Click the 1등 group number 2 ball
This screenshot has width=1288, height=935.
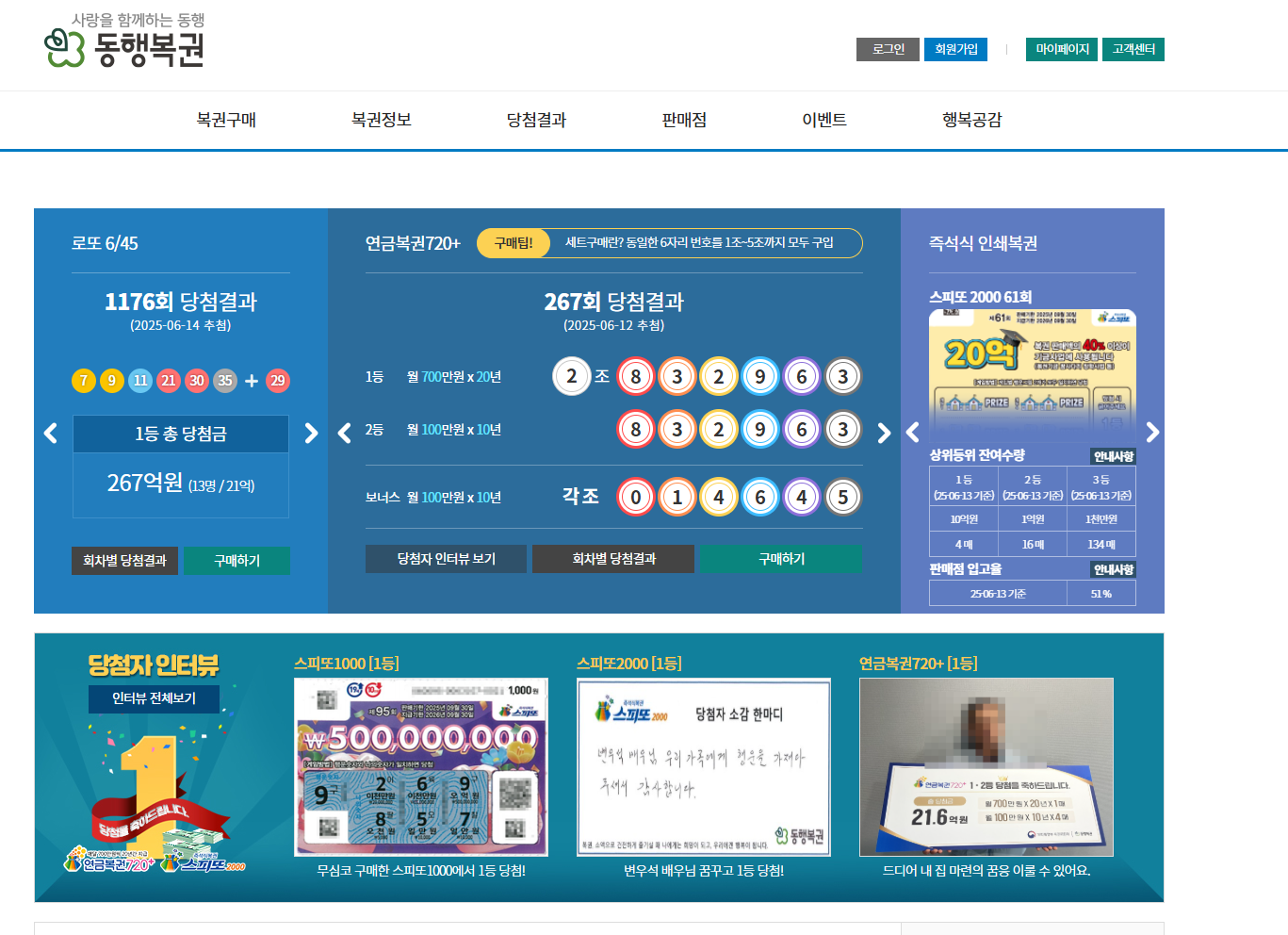[x=571, y=376]
